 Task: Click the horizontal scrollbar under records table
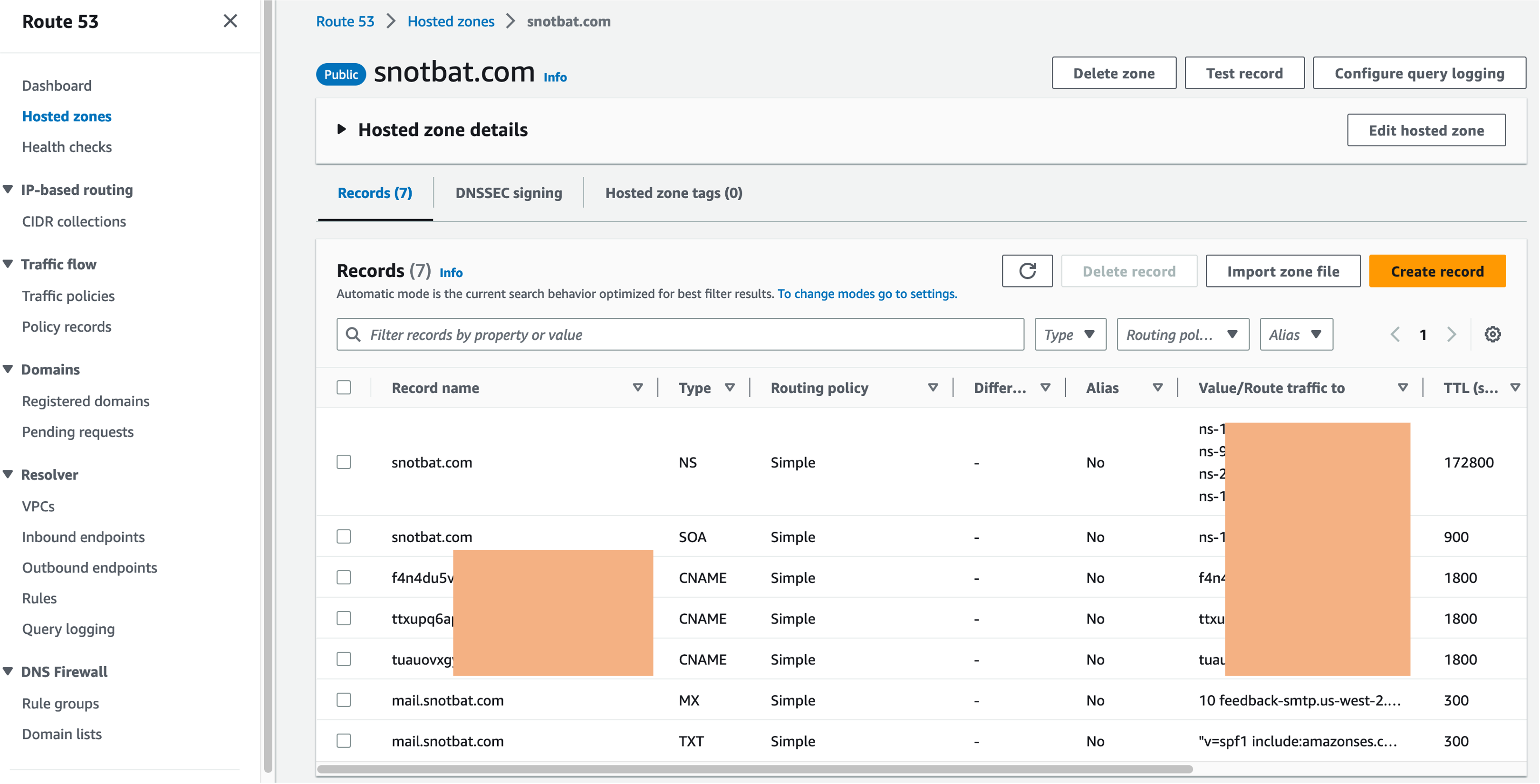(x=755, y=769)
